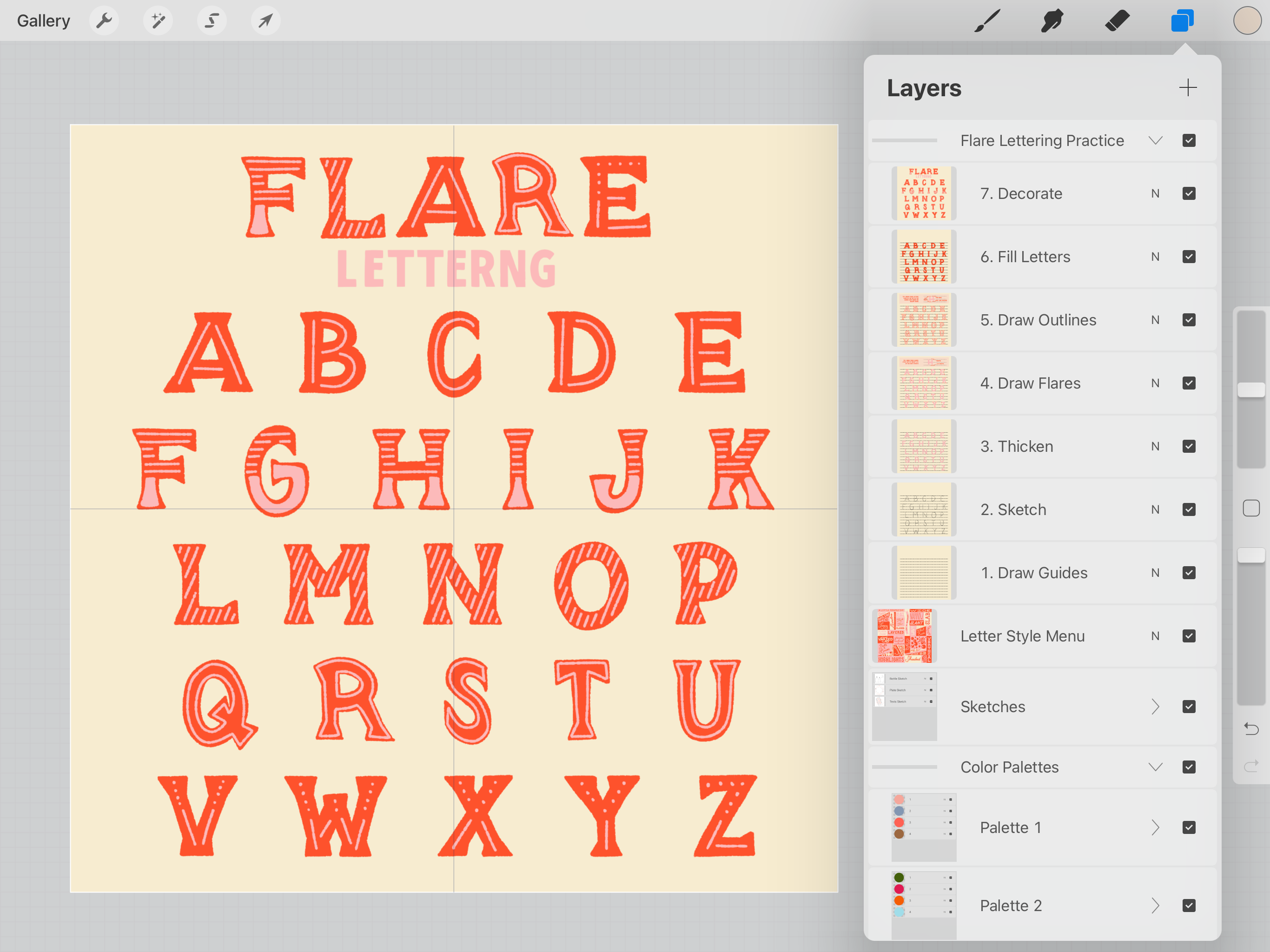Collapse the Flare Lettering Practice group
1270x952 pixels.
(1155, 141)
